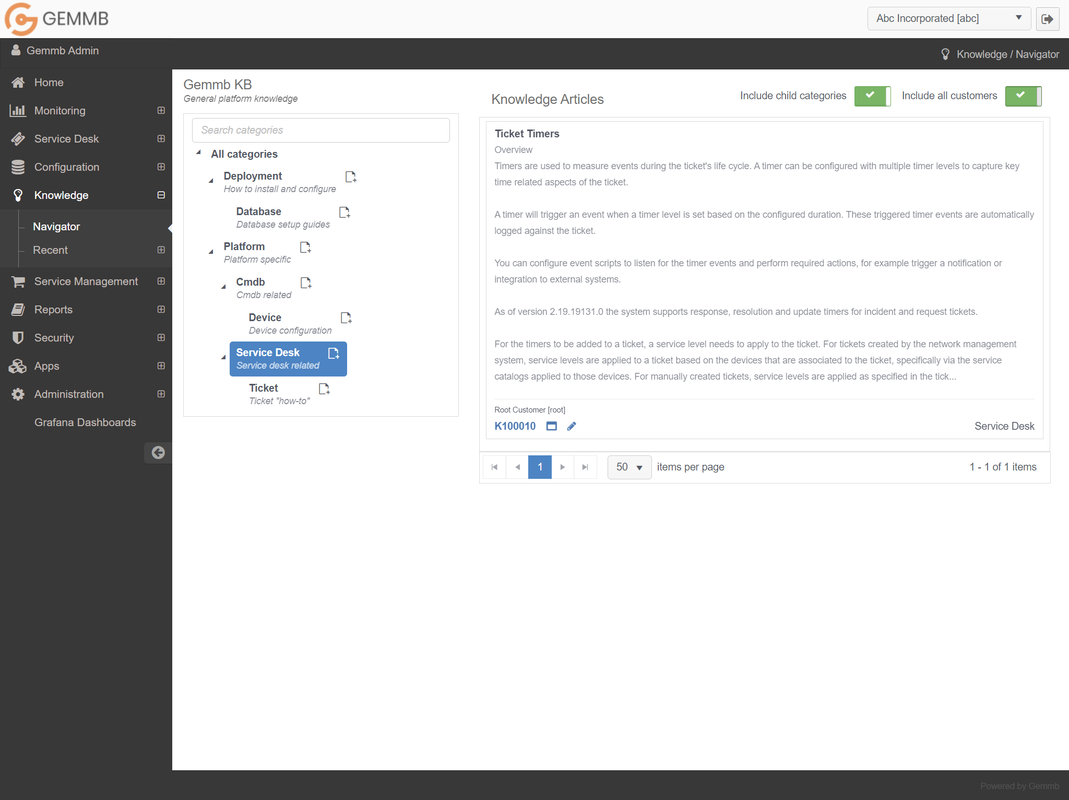
Task: Click the logout icon button
Action: click(x=1047, y=19)
